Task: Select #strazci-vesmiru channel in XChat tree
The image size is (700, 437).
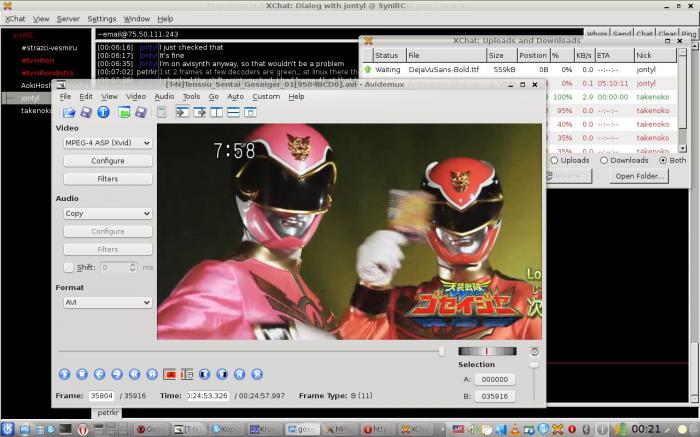Action: point(49,48)
